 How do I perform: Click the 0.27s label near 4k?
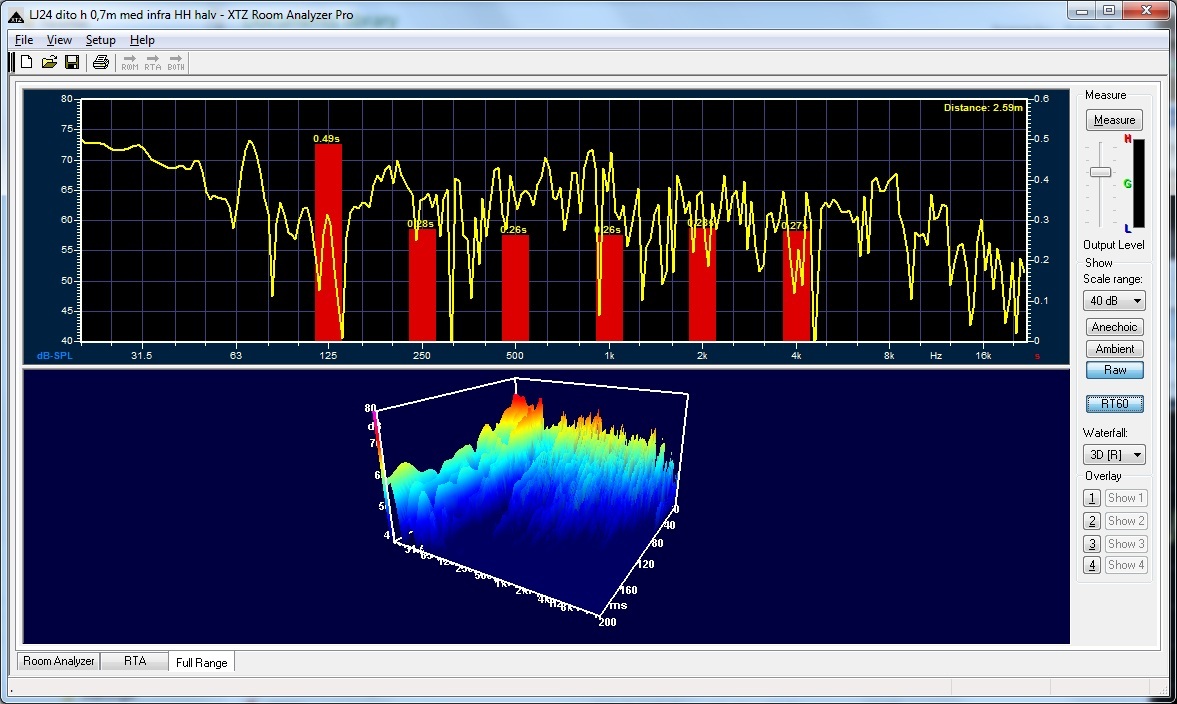(x=794, y=225)
